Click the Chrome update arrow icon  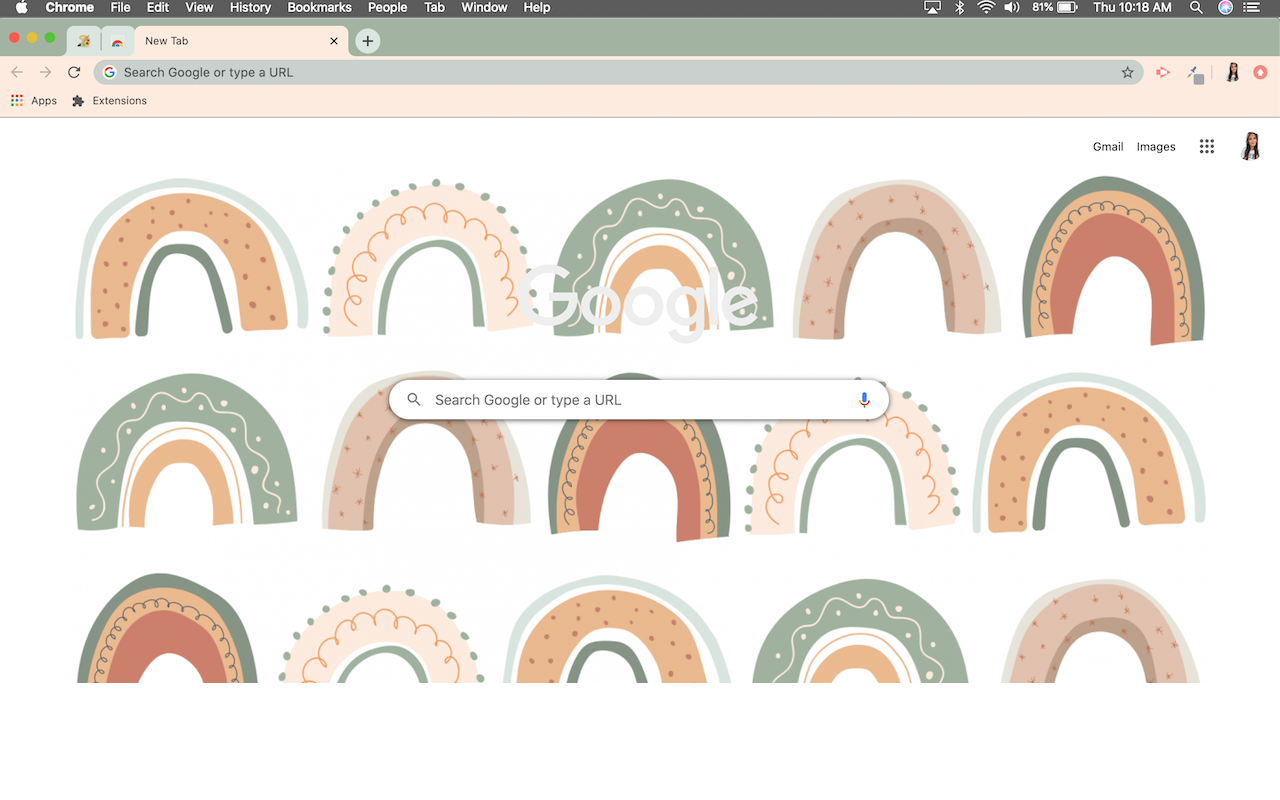click(x=1260, y=72)
